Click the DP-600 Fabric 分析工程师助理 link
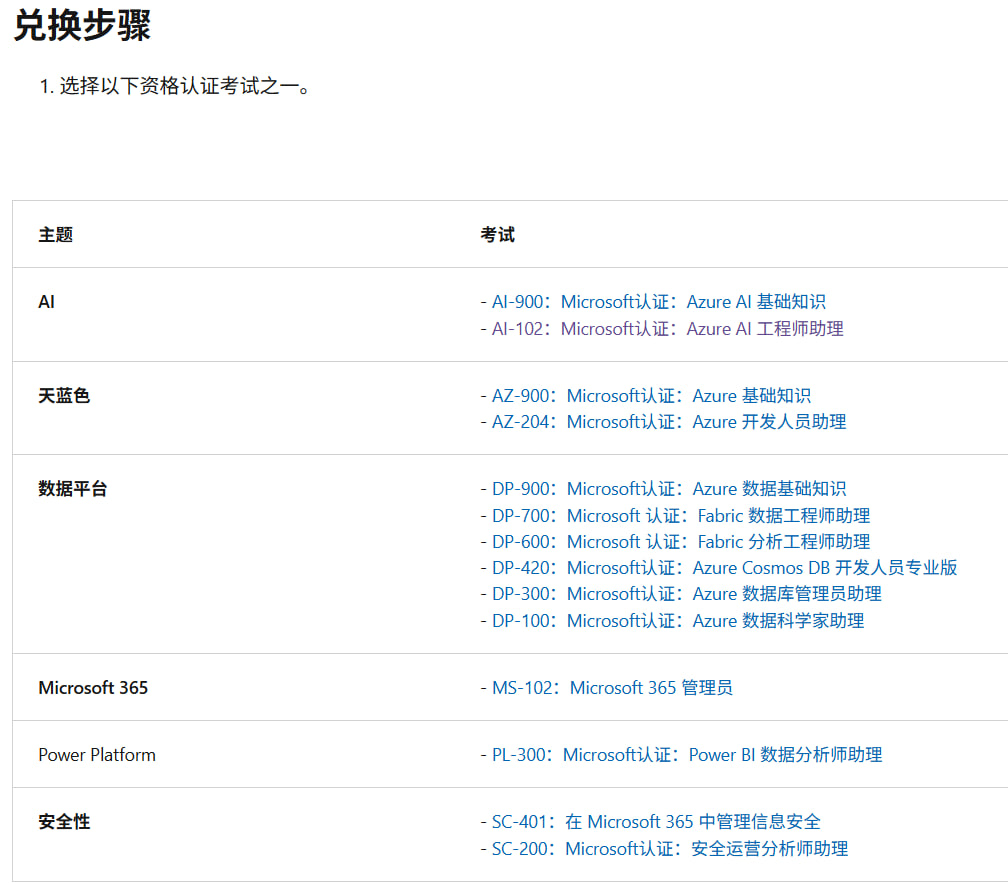 pyautogui.click(x=680, y=542)
